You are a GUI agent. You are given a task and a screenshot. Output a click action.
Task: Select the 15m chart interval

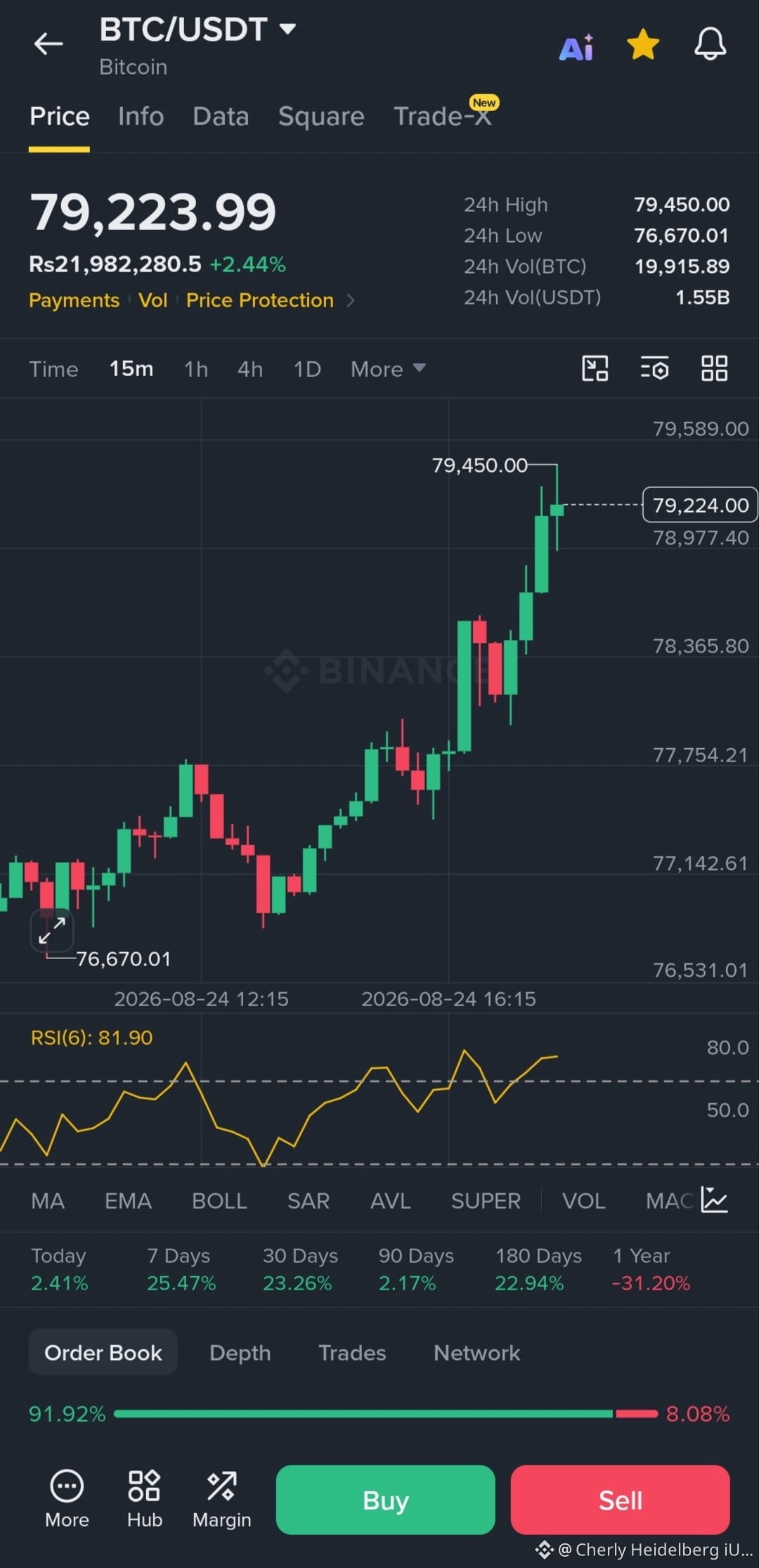click(x=131, y=369)
